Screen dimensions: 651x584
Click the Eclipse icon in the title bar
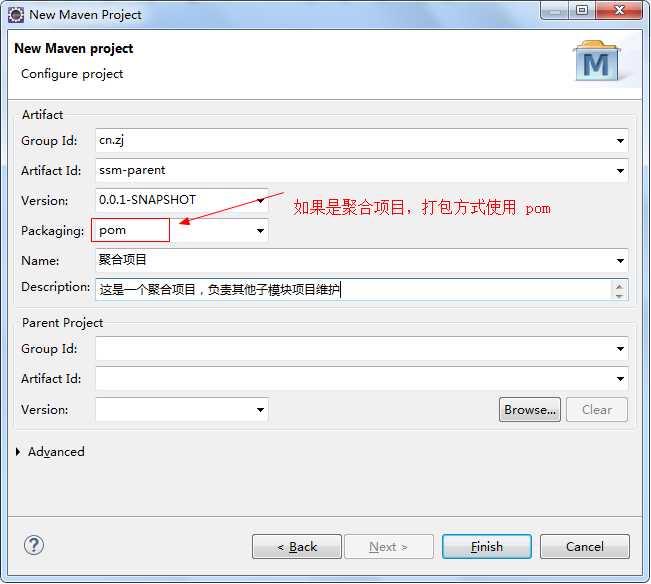tap(16, 15)
